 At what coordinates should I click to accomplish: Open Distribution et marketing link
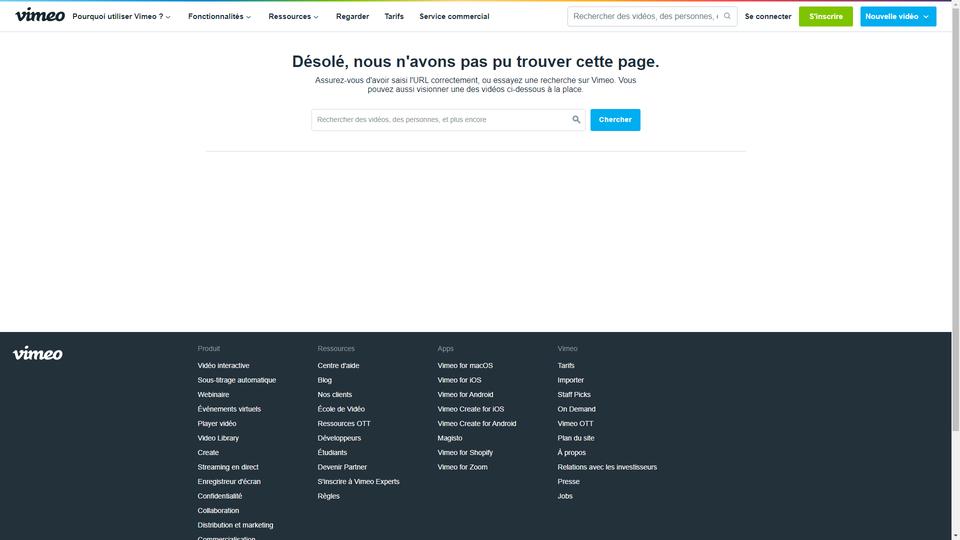(x=235, y=525)
